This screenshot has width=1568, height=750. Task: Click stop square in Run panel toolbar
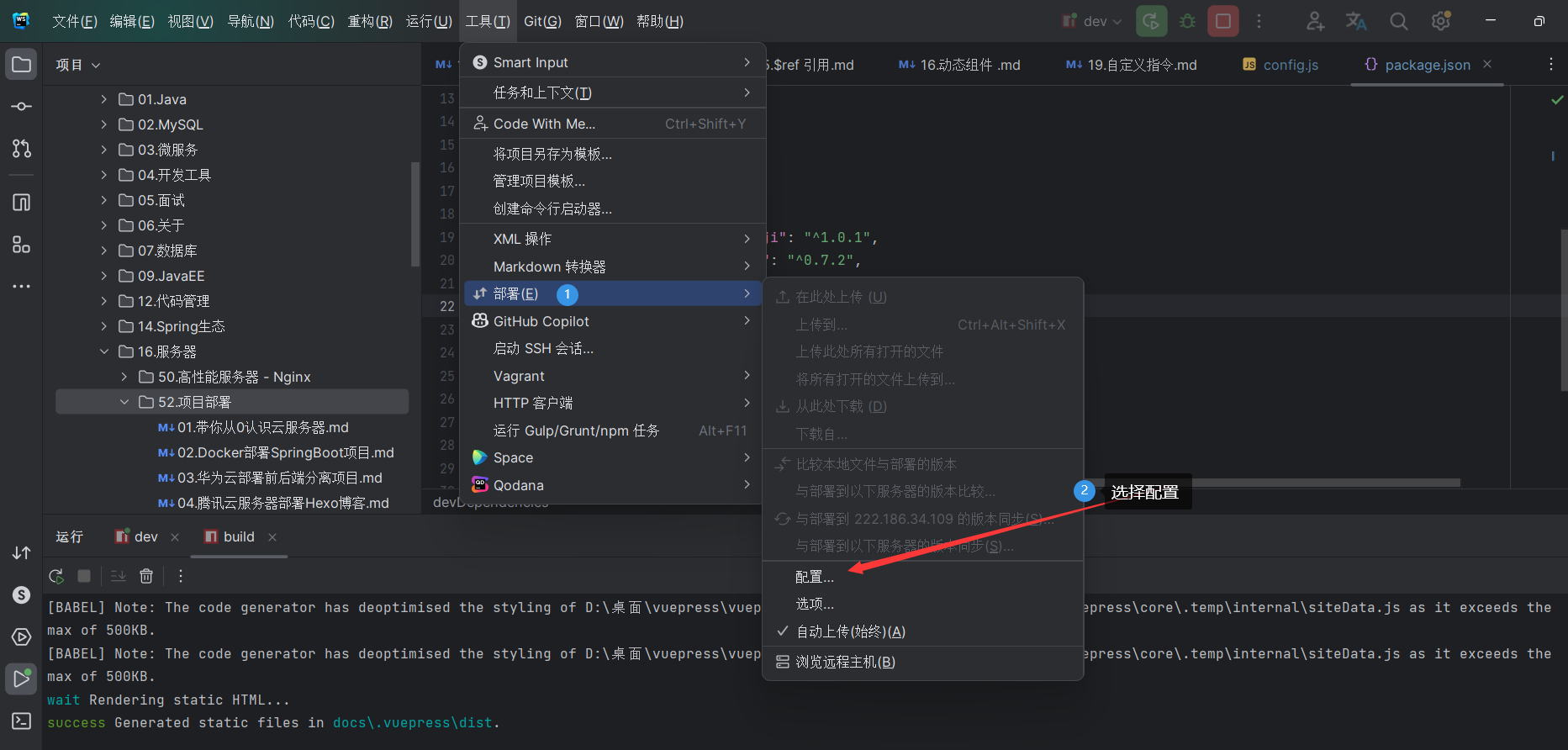84,576
